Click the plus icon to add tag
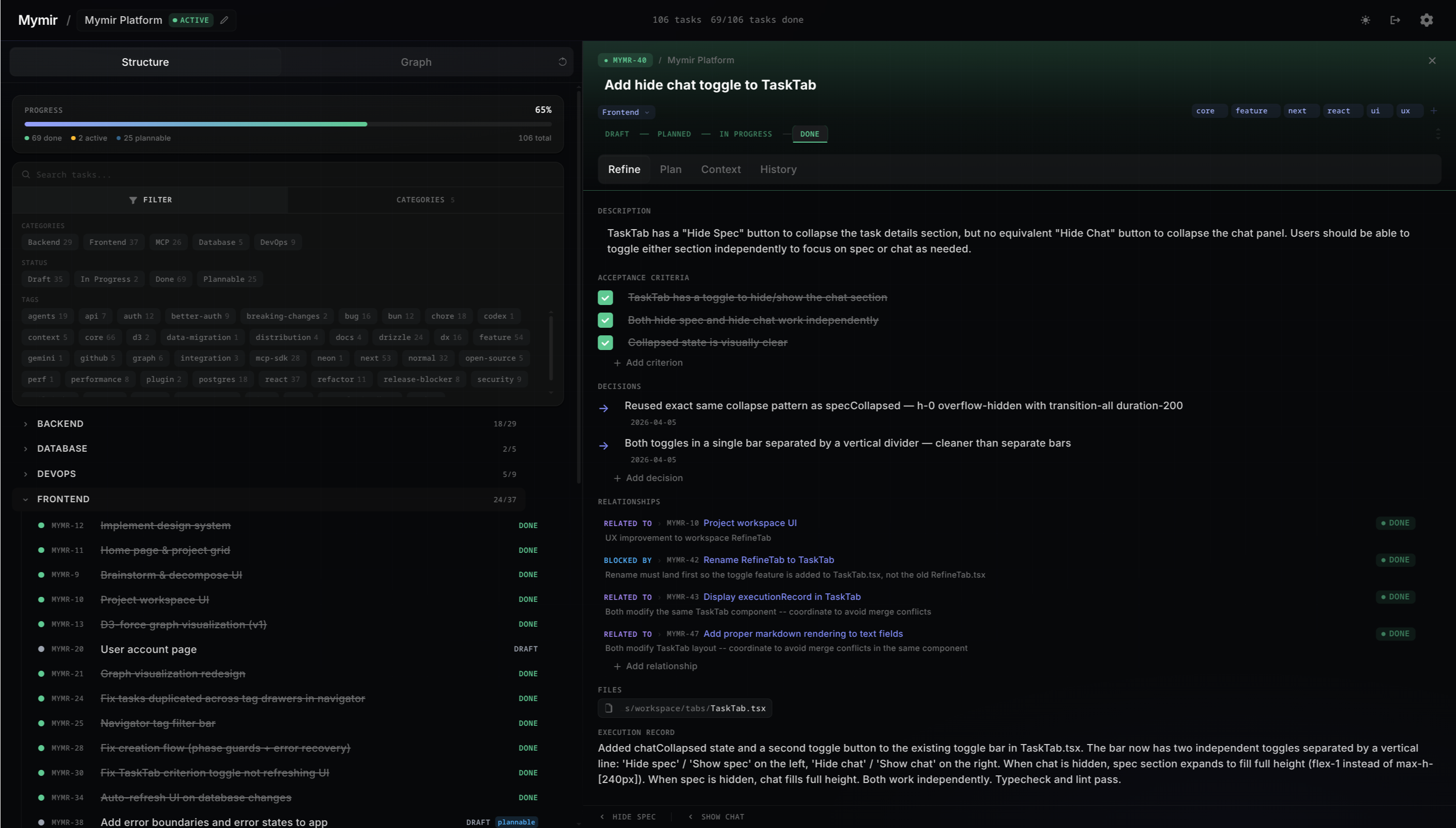 point(1433,111)
